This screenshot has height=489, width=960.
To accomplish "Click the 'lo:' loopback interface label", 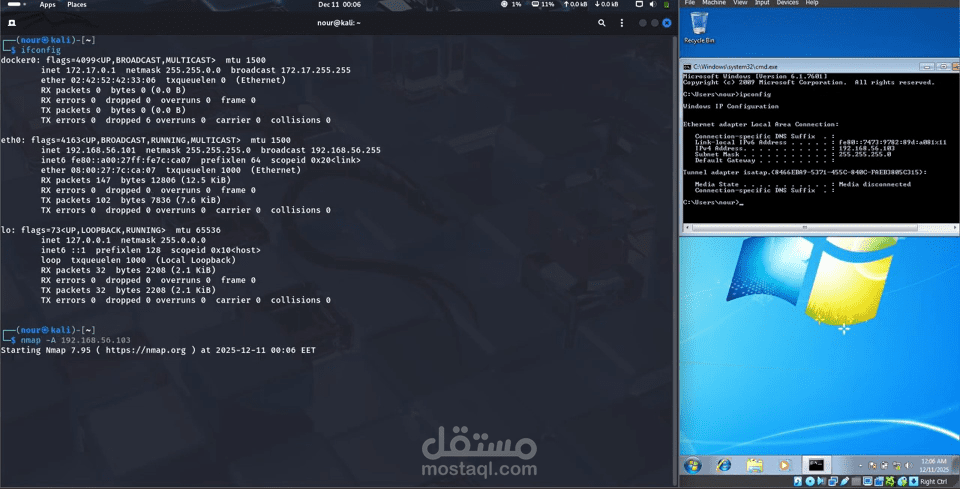I will [x=8, y=230].
